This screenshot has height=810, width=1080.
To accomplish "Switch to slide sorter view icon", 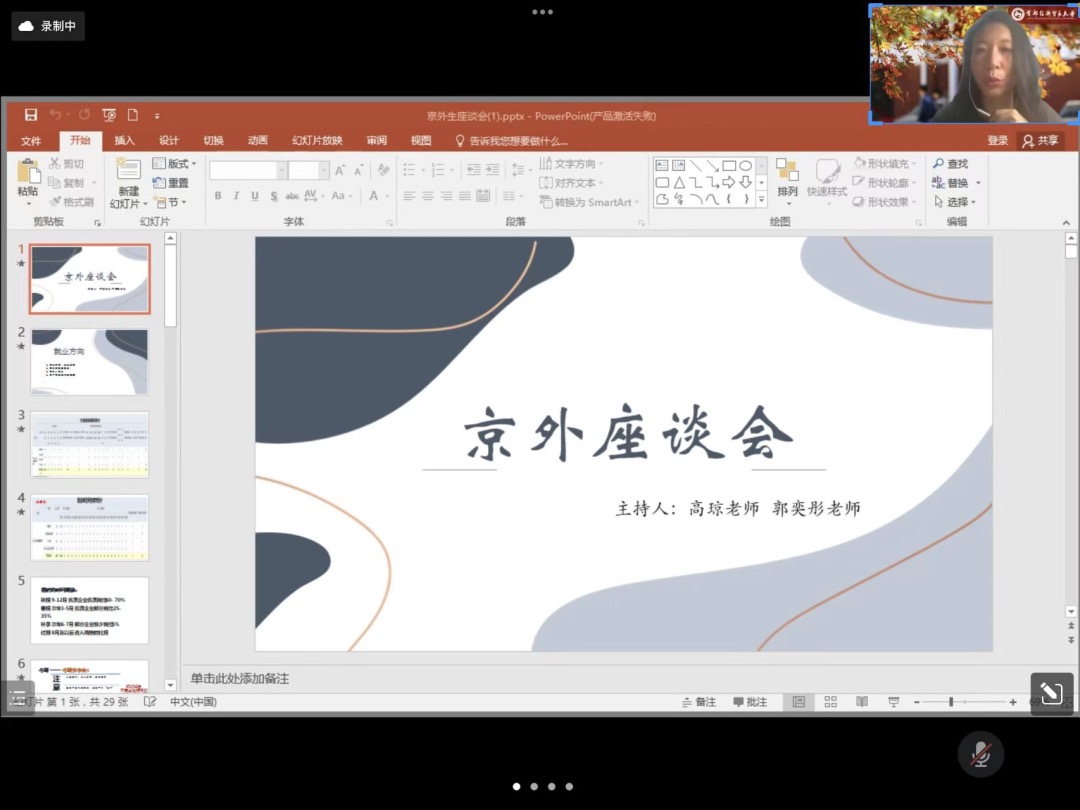I will [x=830, y=702].
